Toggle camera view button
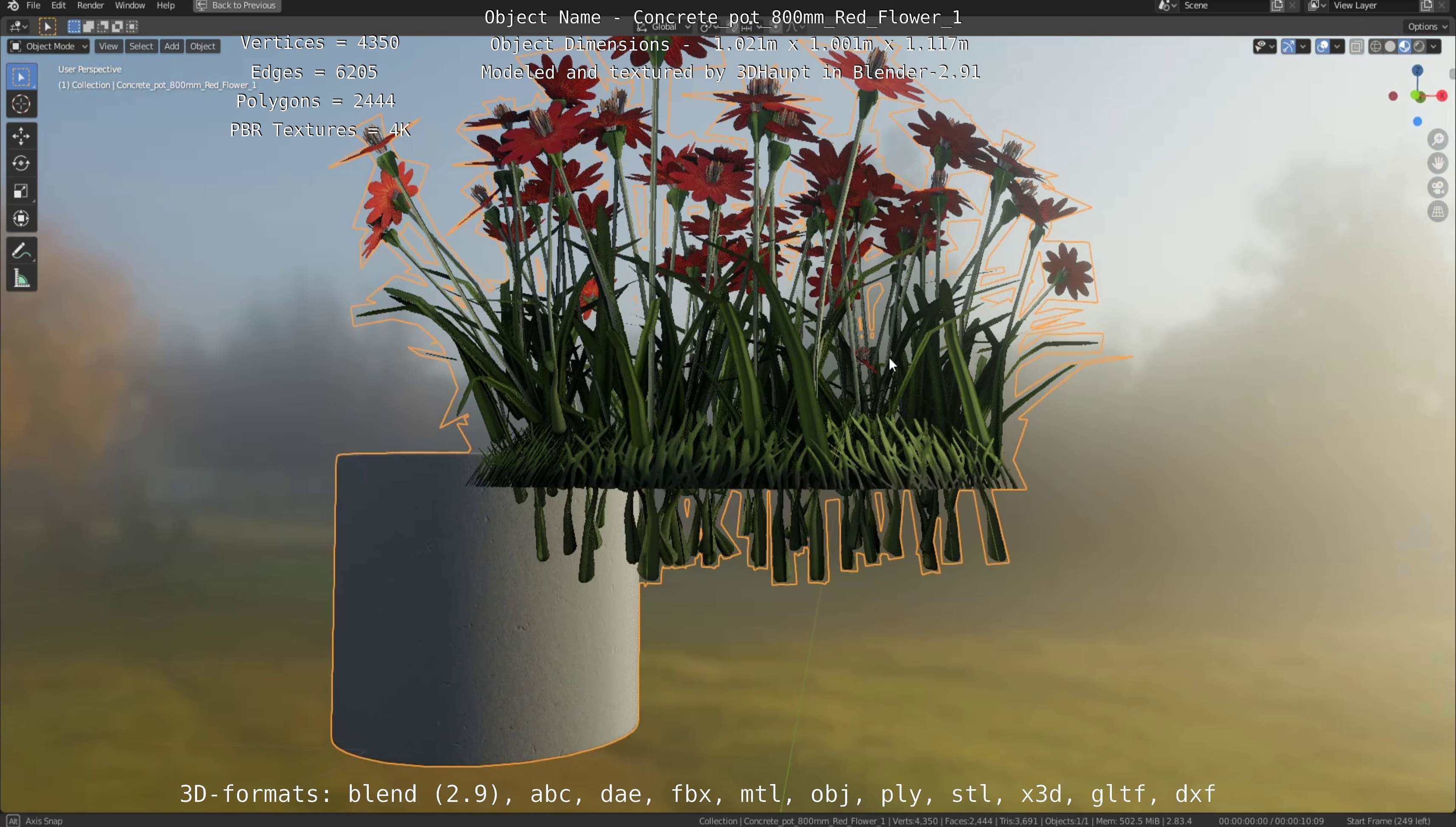The image size is (1456, 827). click(x=1438, y=187)
